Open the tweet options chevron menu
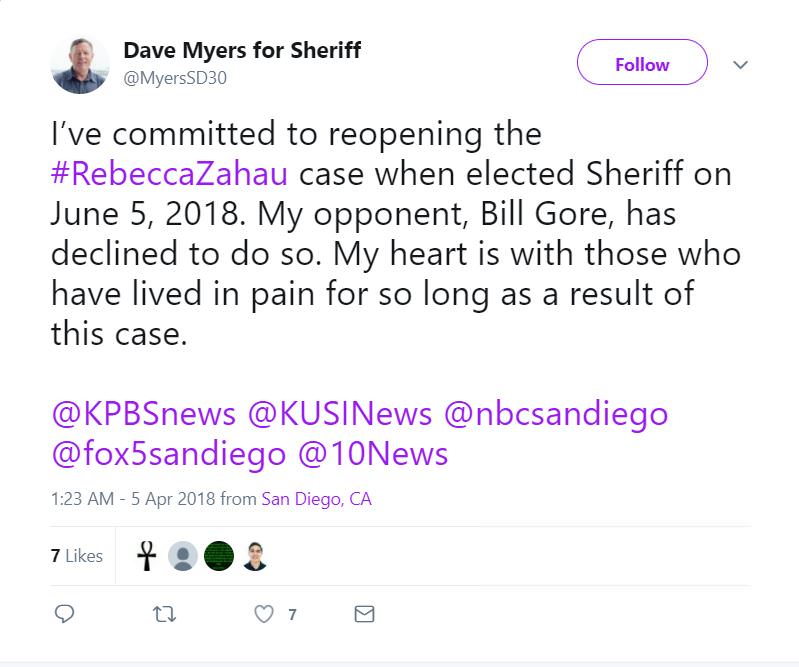Viewport: 799px width, 667px height. coord(740,65)
